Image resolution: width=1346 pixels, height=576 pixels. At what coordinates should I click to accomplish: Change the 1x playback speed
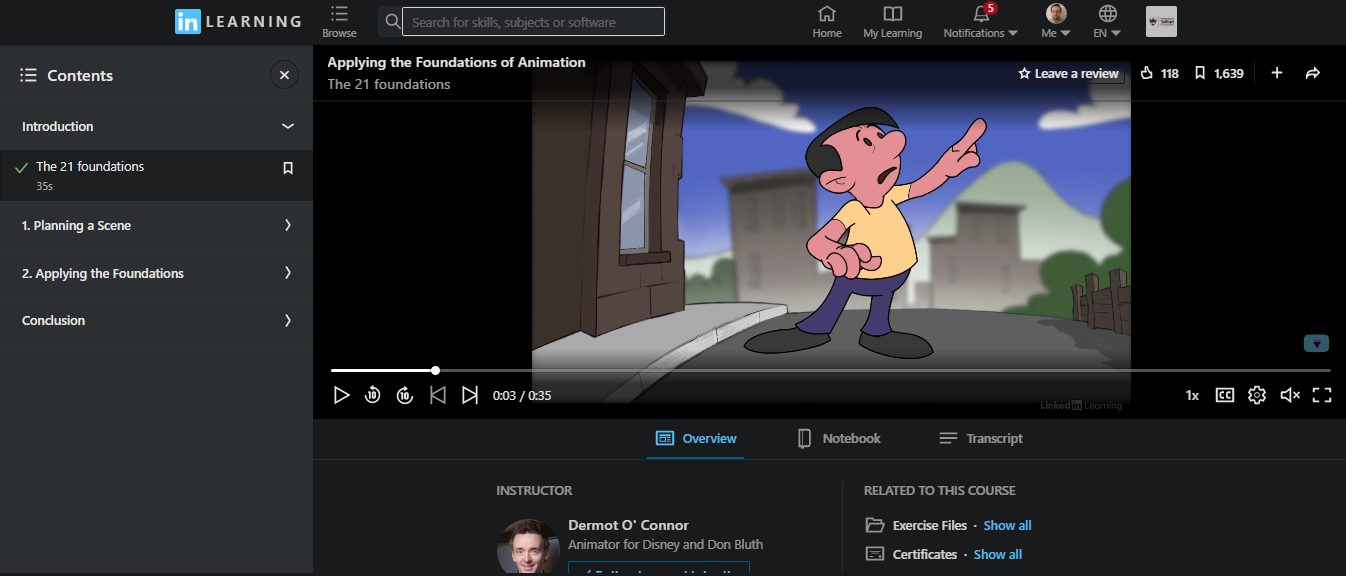click(x=1192, y=395)
